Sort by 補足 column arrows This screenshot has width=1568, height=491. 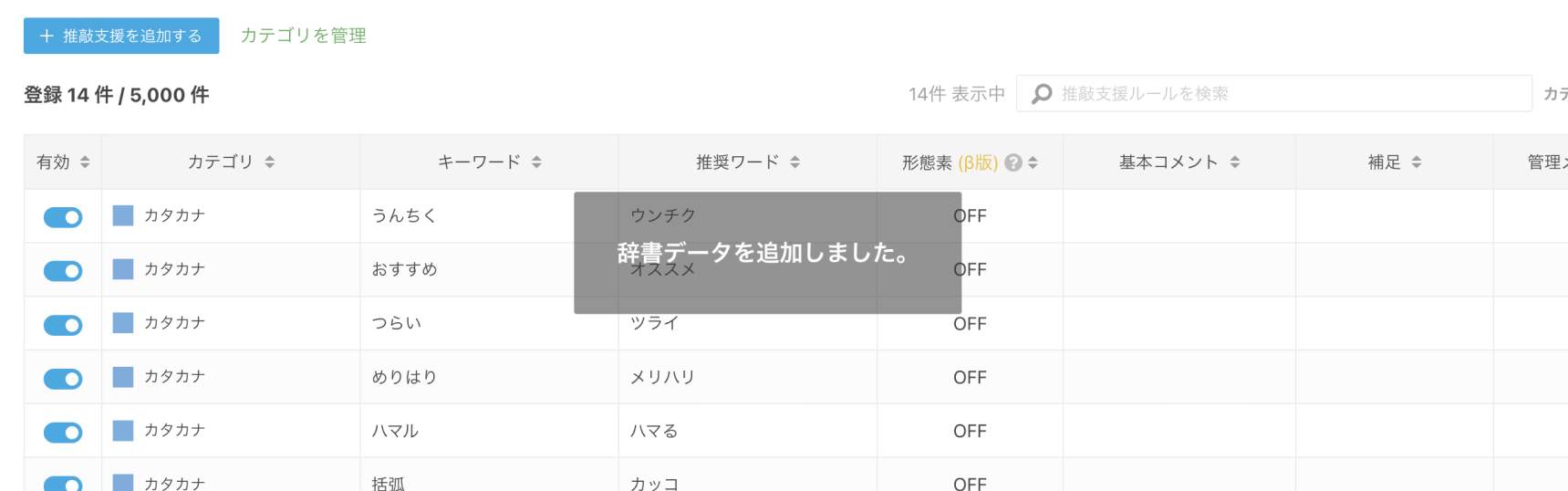pyautogui.click(x=1417, y=162)
